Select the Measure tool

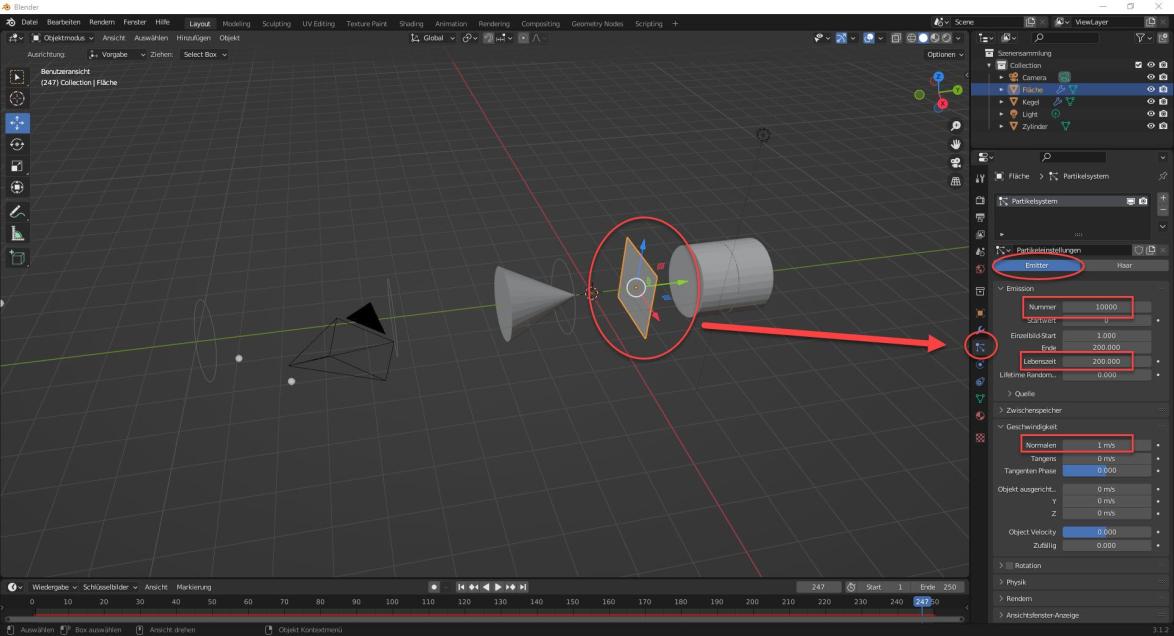tap(17, 234)
